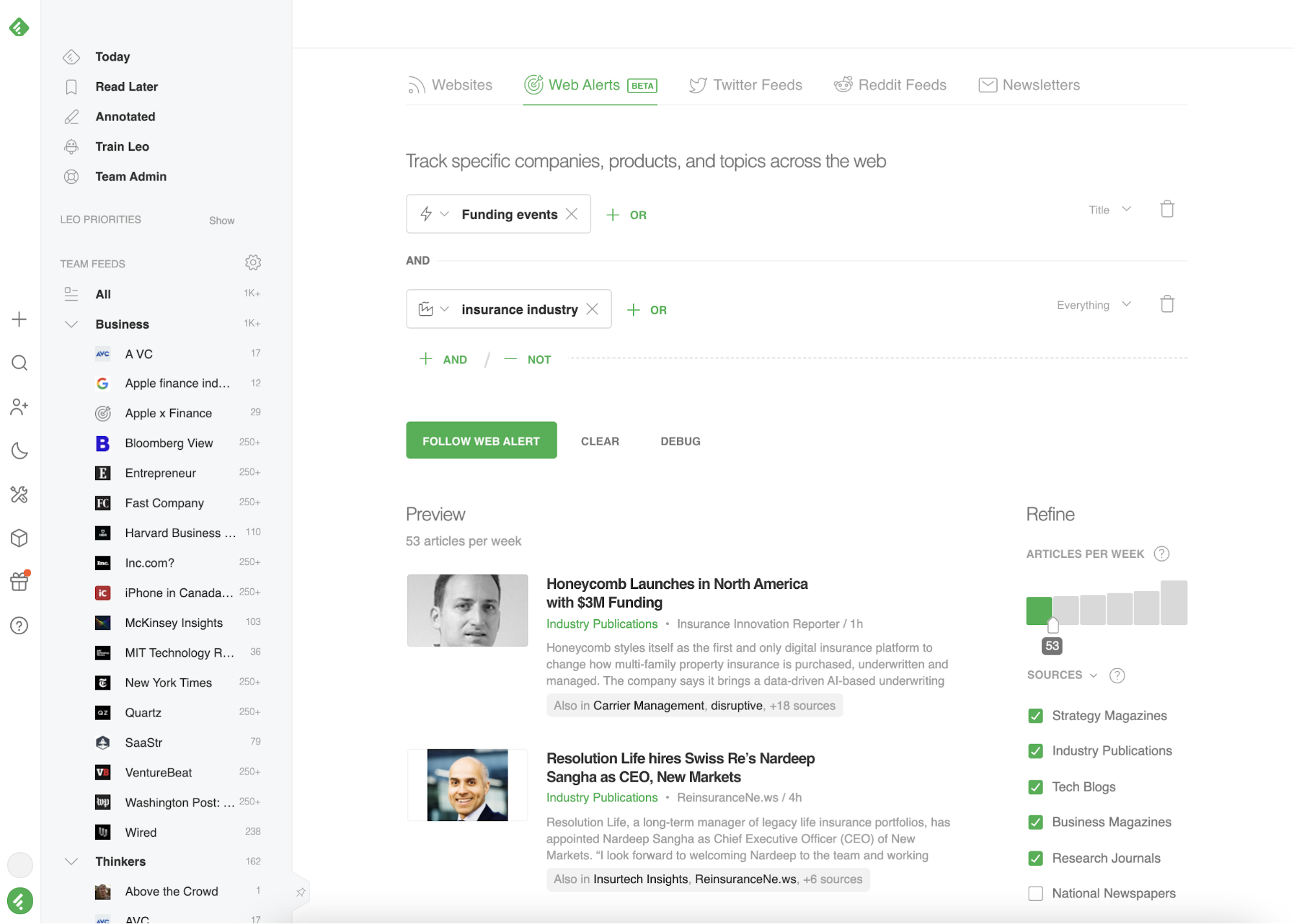
Task: Collapse the Thinkers folder
Action: 71,861
